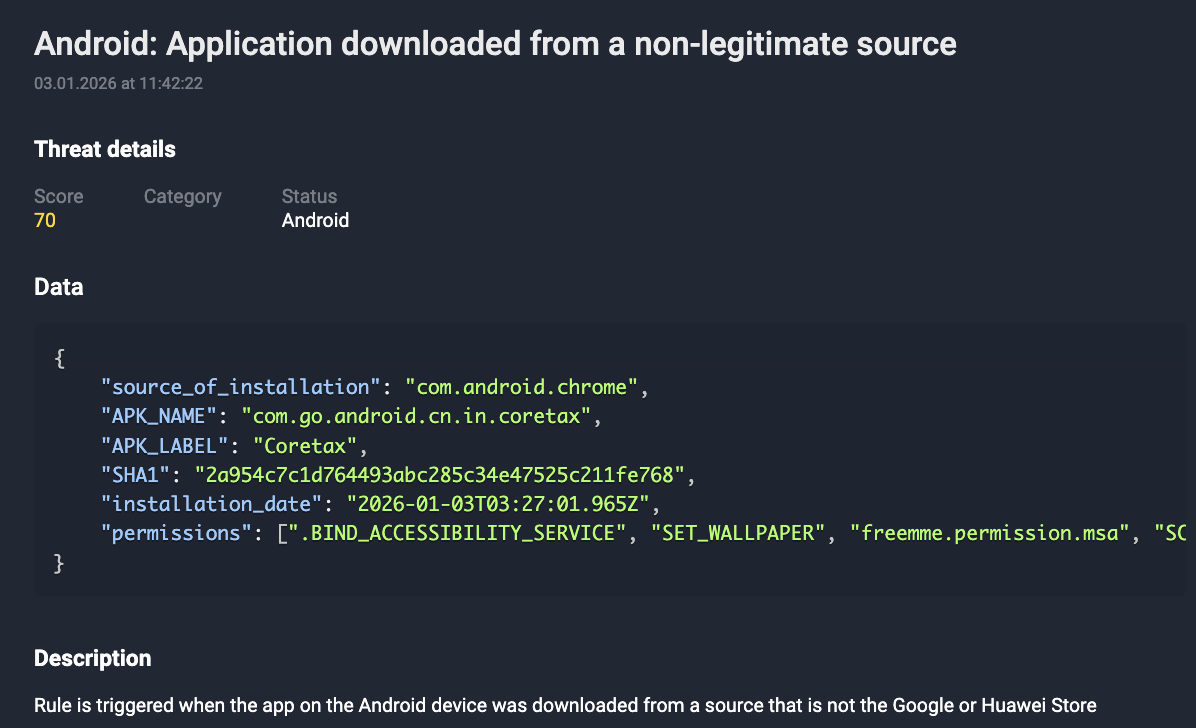Select the Score value 70
The width and height of the screenshot is (1196, 728).
(x=45, y=220)
